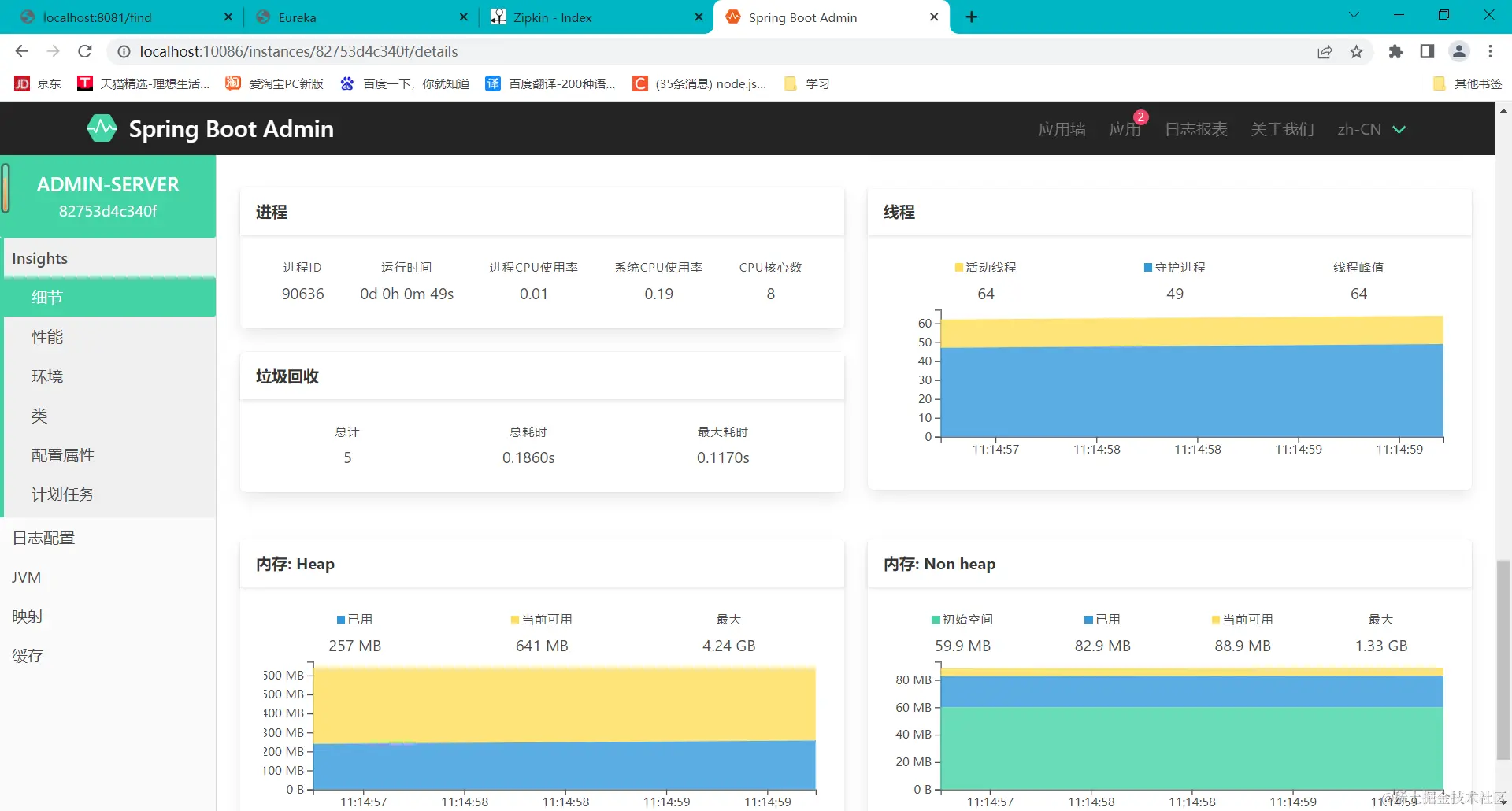Click the Heap 最大 value 4.24 GB
1512x811 pixels.
[x=729, y=646]
